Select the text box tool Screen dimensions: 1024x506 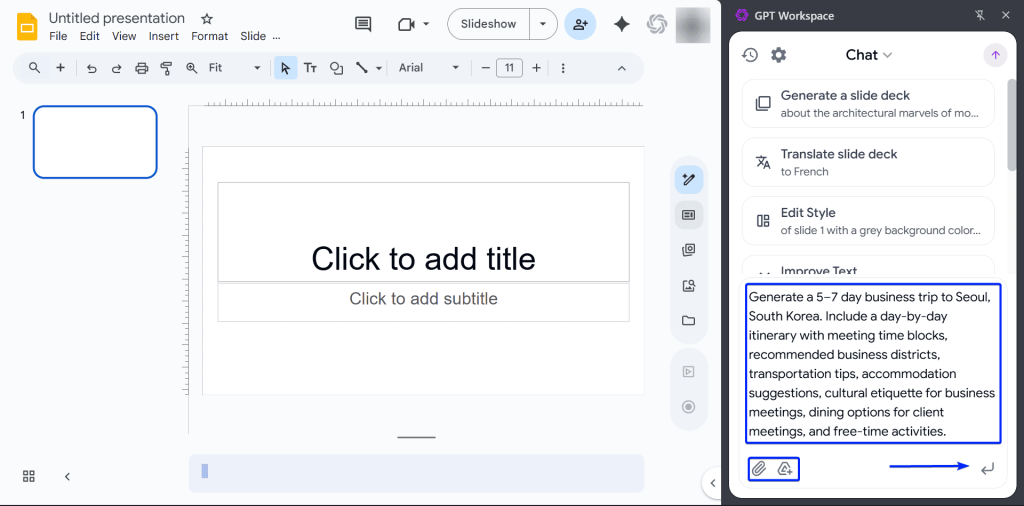(310, 68)
